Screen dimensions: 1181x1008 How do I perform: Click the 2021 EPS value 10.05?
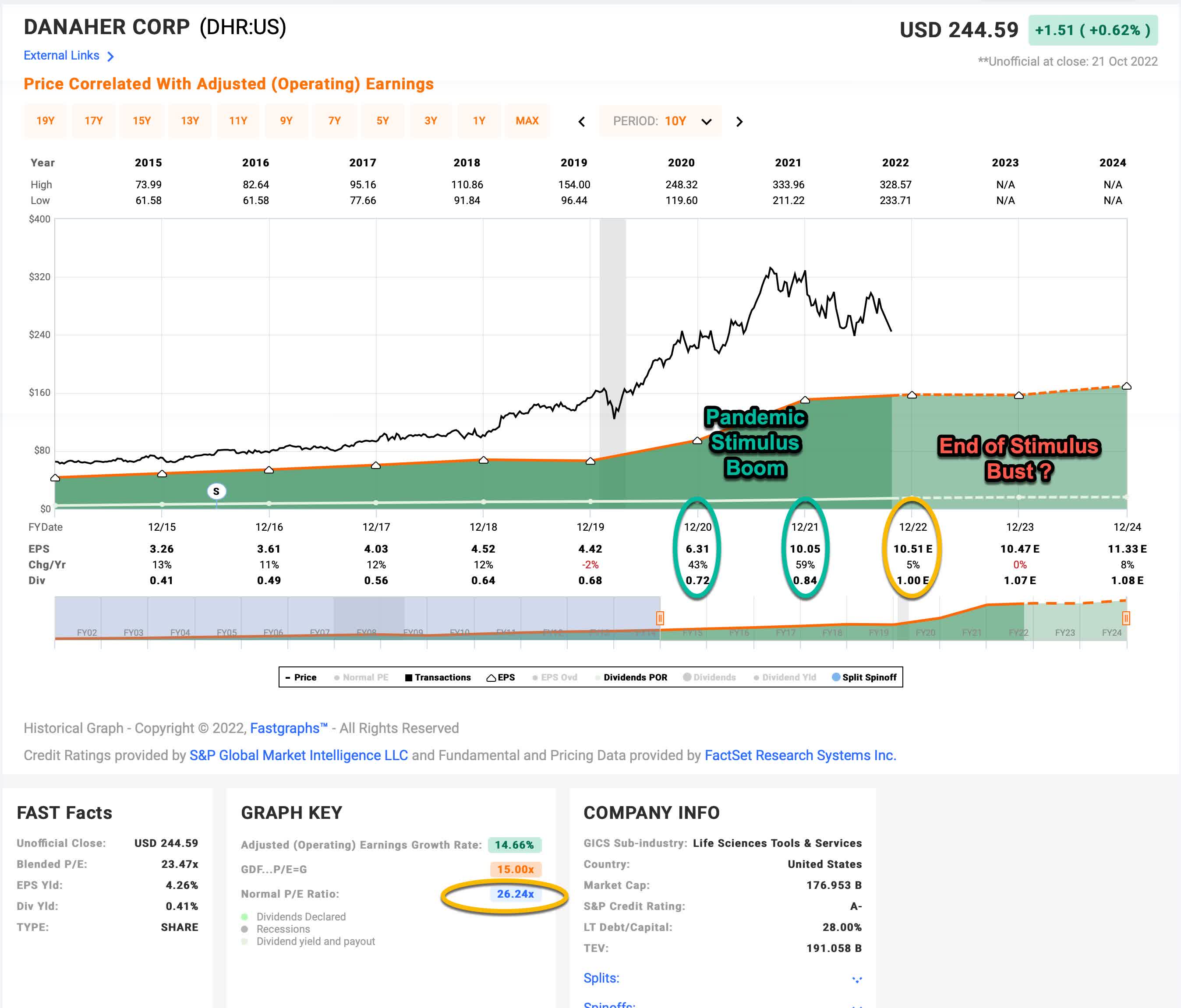click(805, 549)
